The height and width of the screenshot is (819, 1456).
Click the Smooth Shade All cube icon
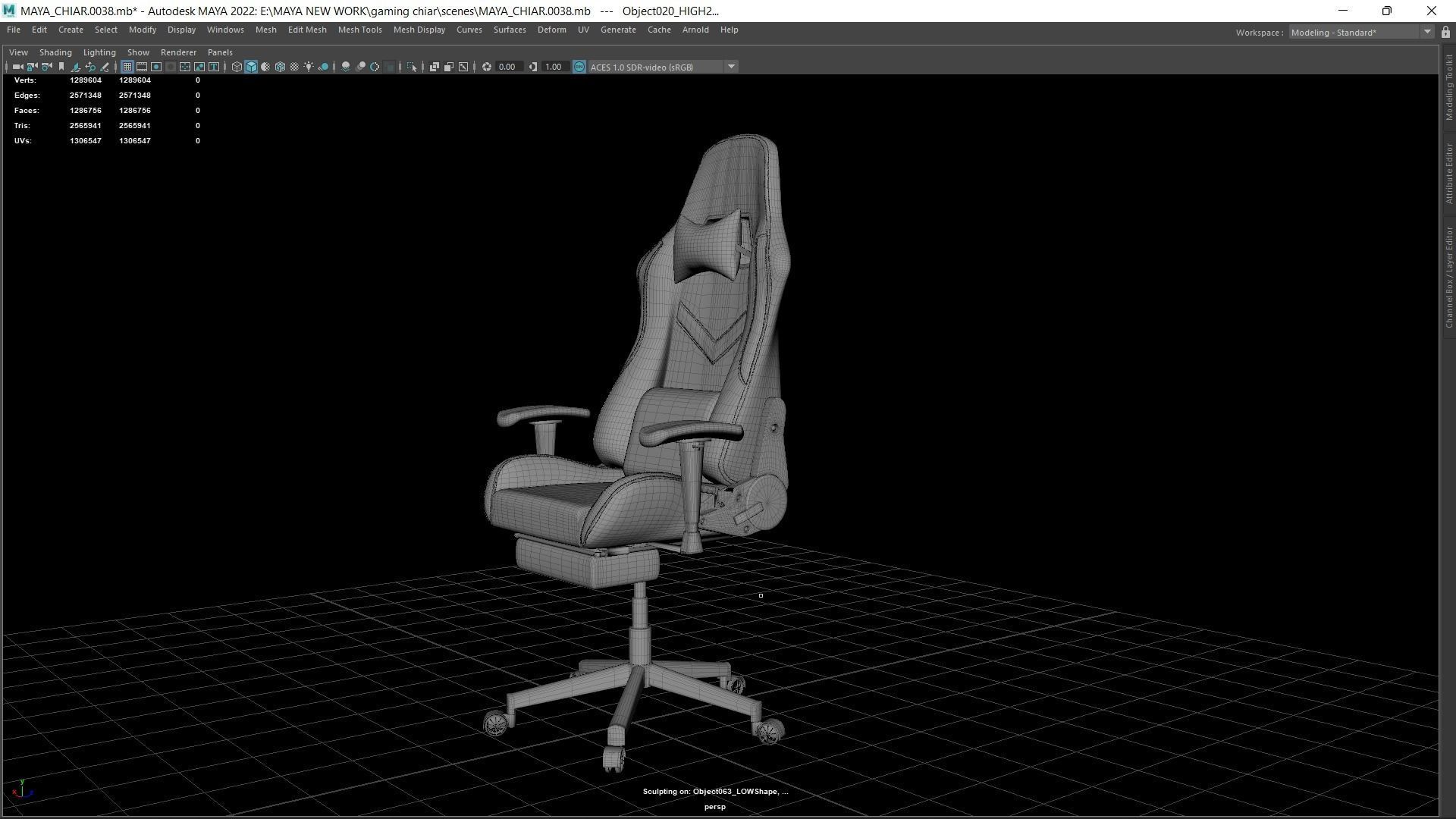click(251, 67)
